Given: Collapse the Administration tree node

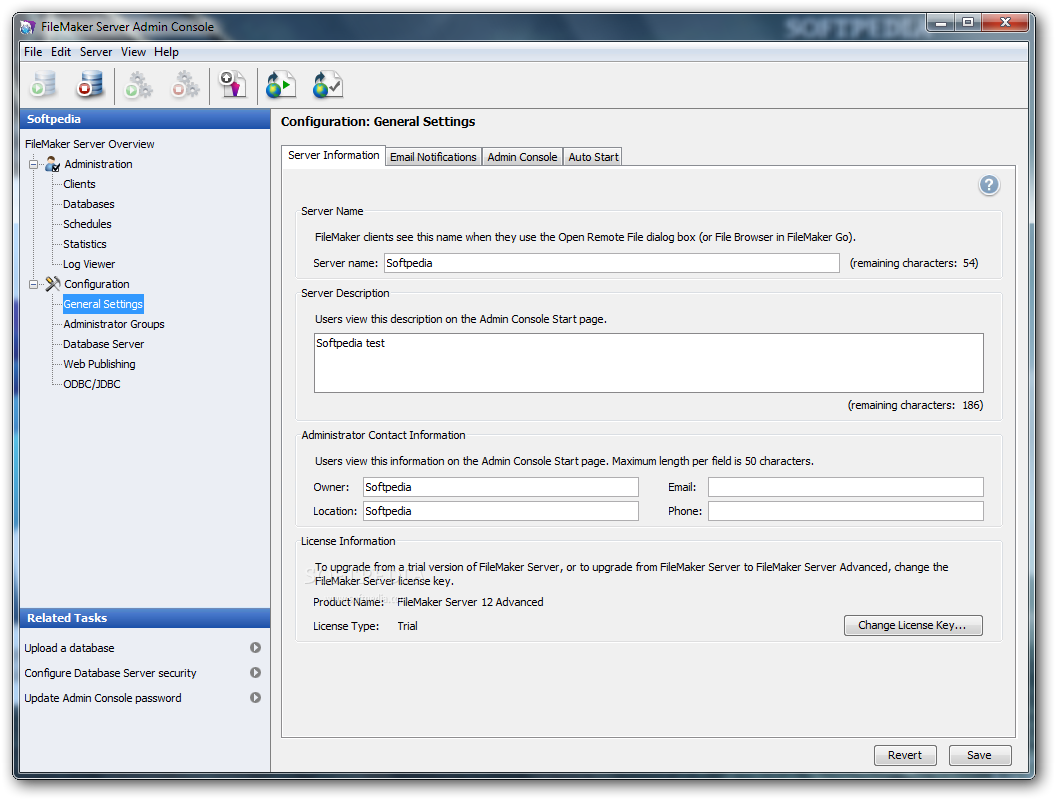Looking at the screenshot, I should (33, 164).
